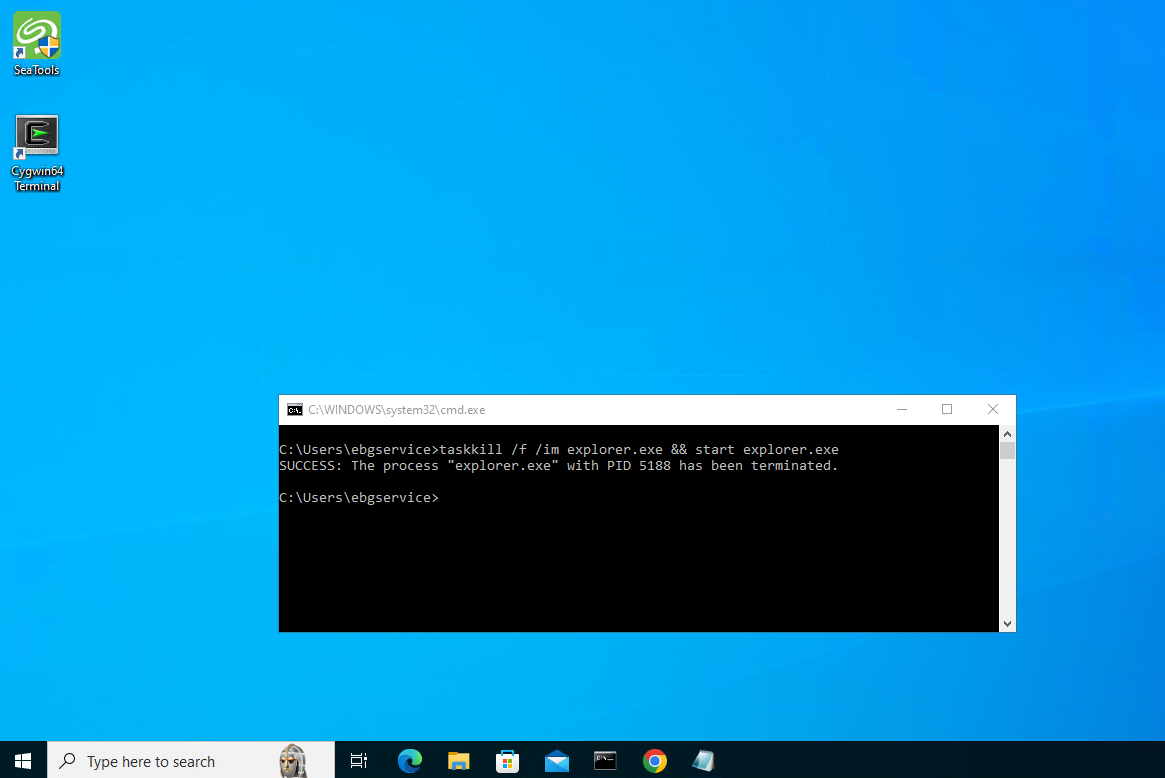Open File Explorer from the taskbar

pos(458,761)
